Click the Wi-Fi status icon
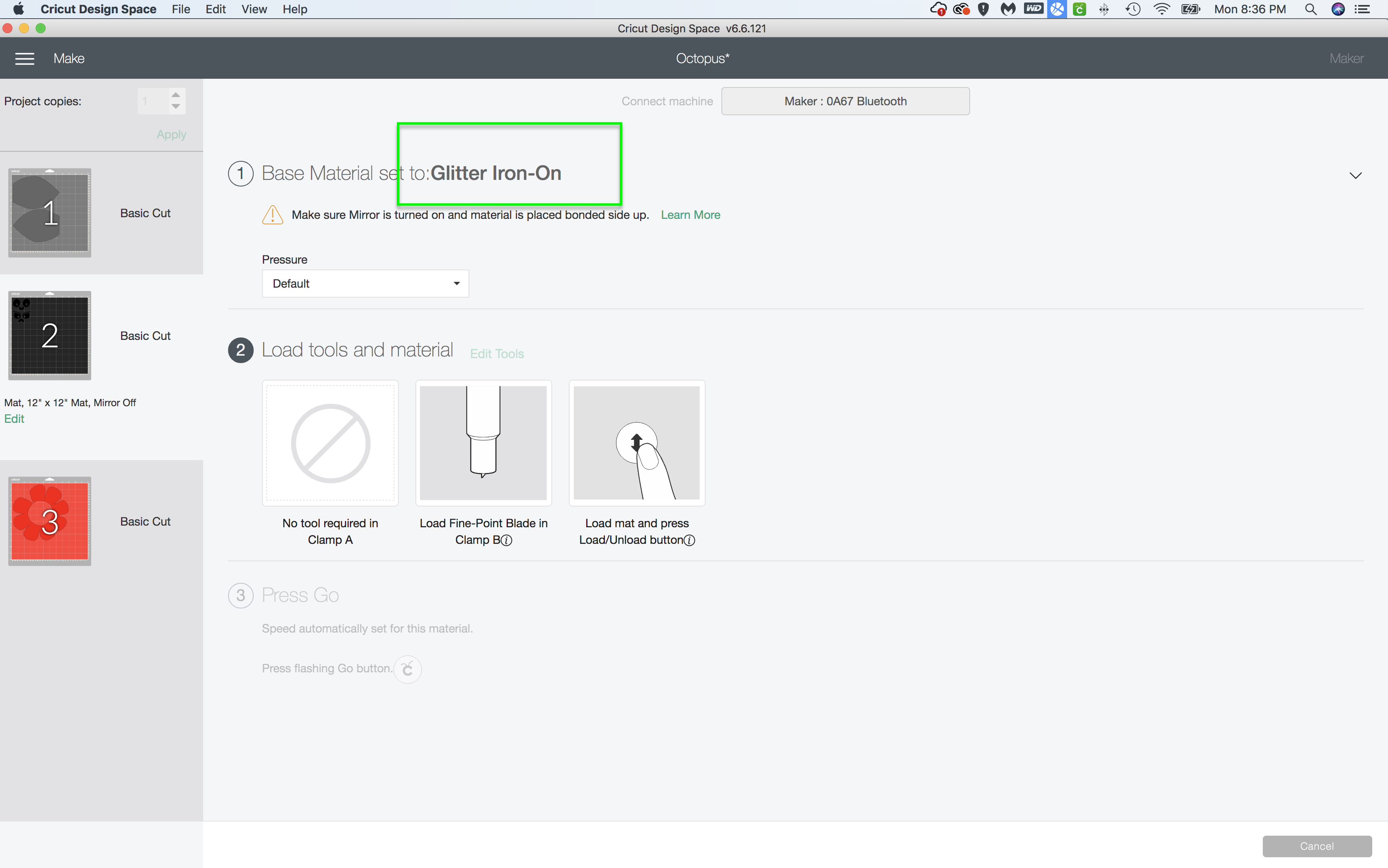This screenshot has width=1388, height=868. (1161, 9)
